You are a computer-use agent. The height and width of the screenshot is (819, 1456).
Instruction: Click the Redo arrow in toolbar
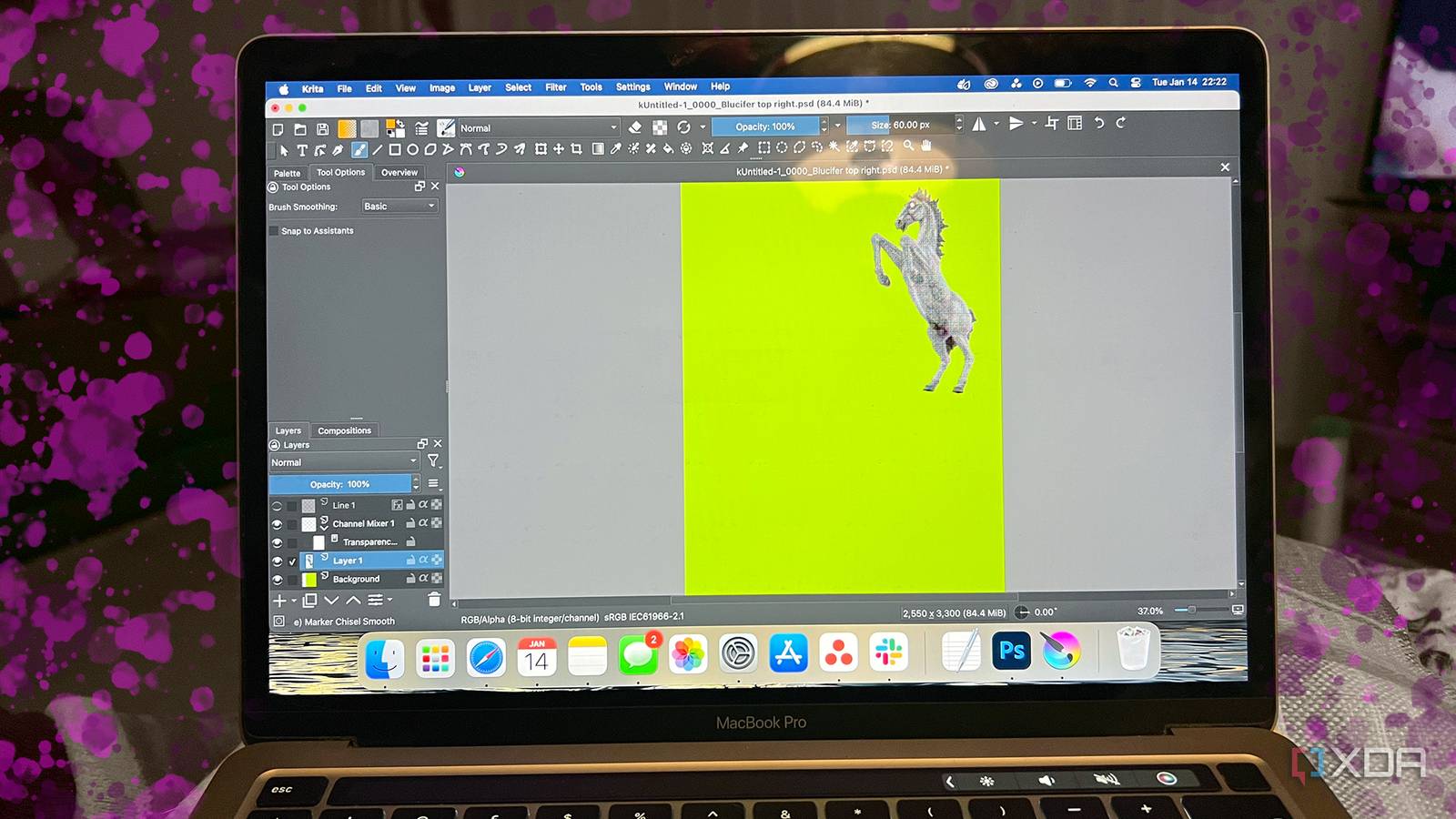[1120, 123]
